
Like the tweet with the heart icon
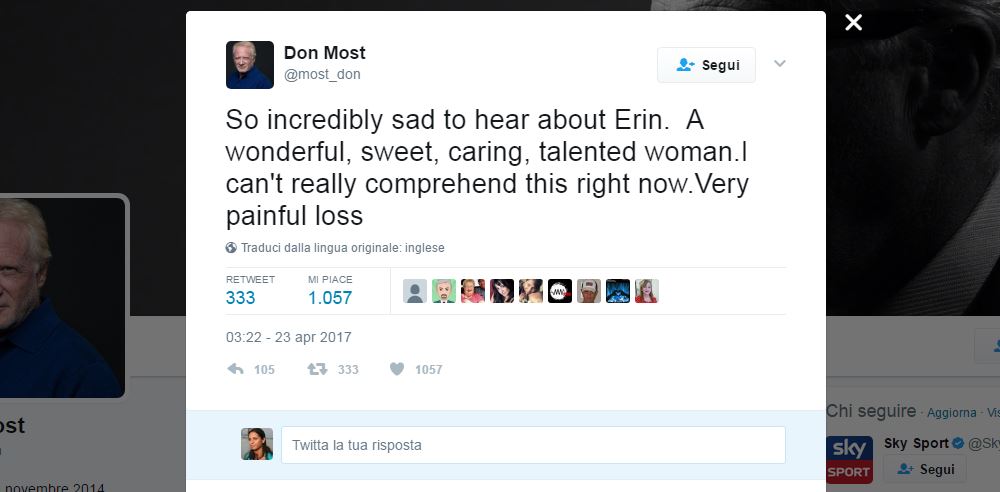(x=396, y=369)
